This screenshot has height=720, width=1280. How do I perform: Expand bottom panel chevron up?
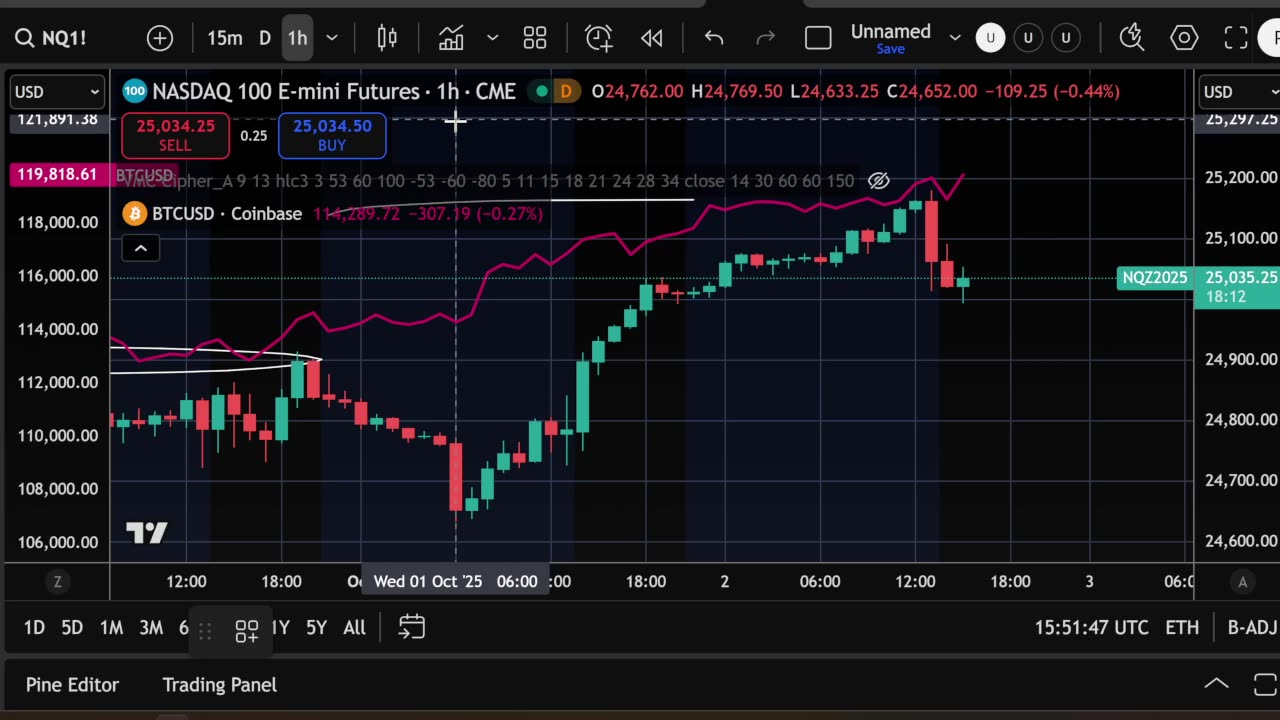(x=1216, y=685)
